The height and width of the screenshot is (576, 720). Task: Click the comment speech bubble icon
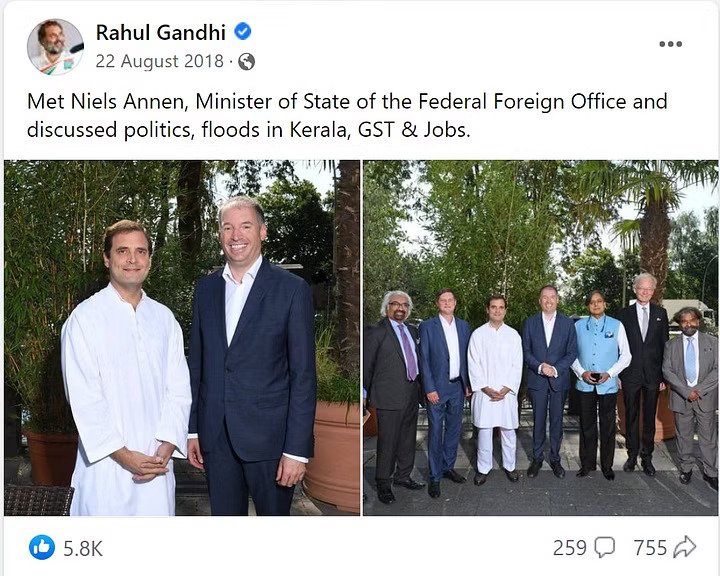(x=605, y=548)
